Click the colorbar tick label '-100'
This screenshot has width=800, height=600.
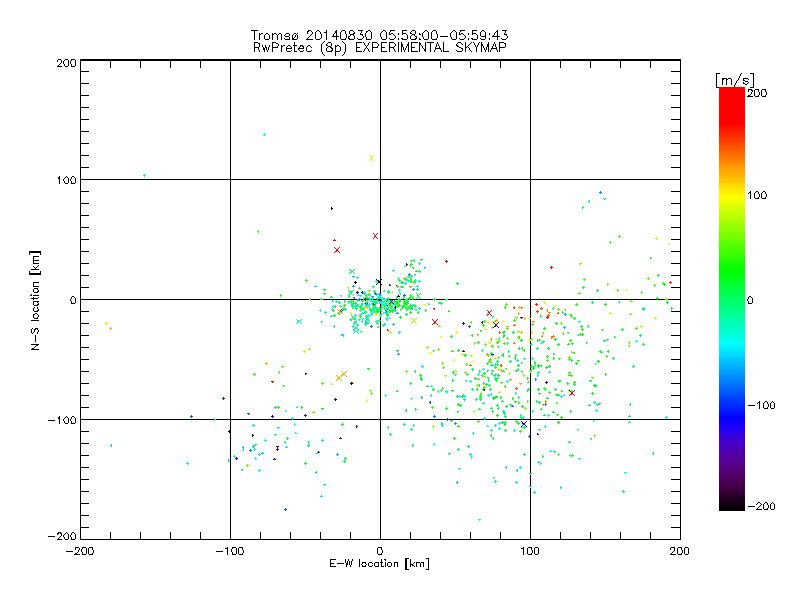(x=761, y=406)
